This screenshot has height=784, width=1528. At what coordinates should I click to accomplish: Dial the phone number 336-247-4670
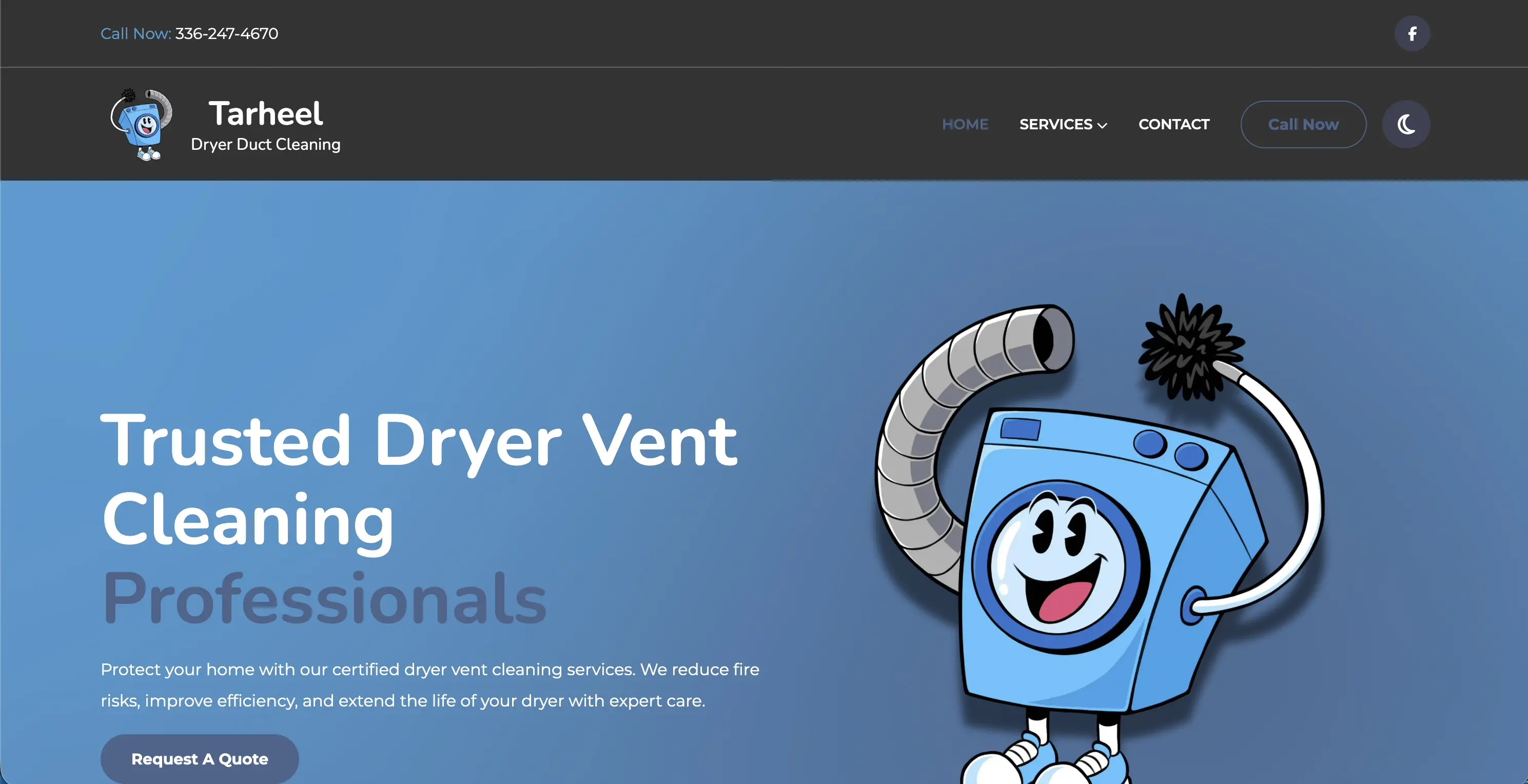(227, 34)
